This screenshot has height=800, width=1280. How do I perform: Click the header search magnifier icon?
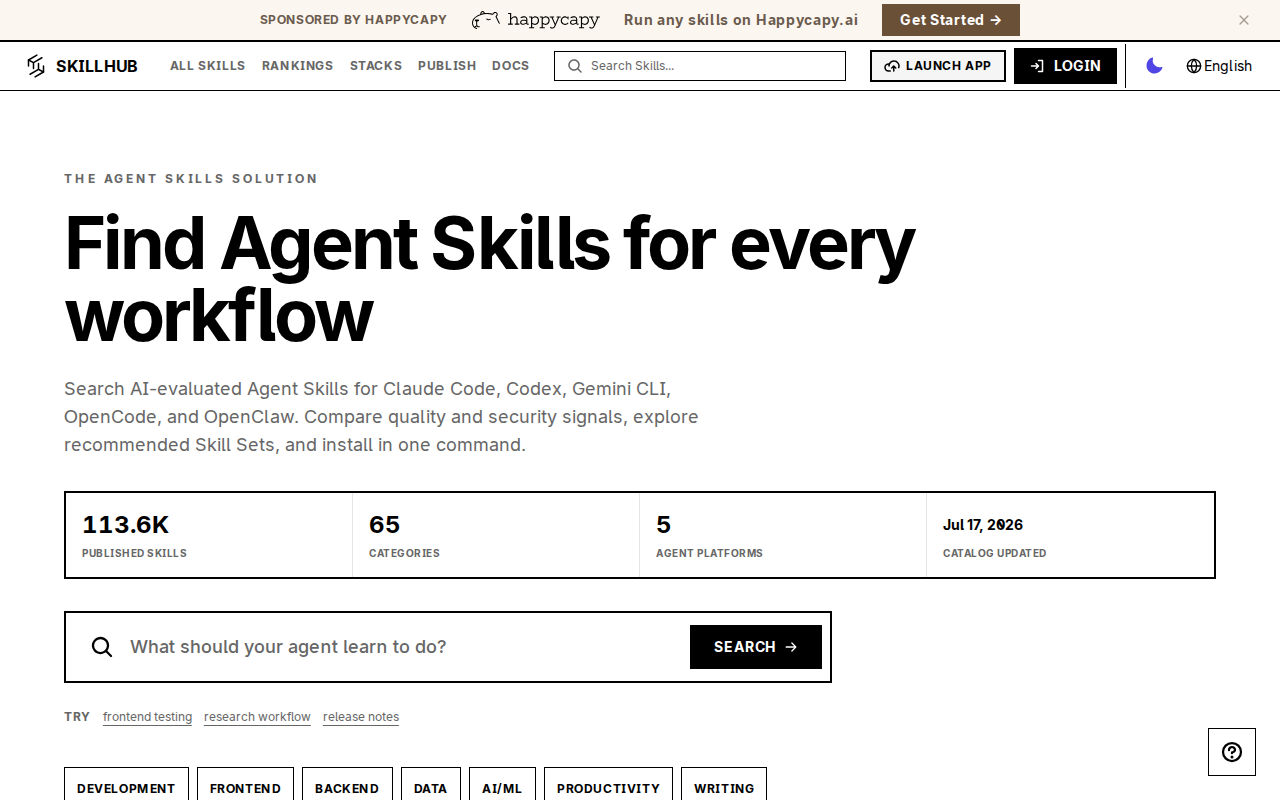[575, 66]
